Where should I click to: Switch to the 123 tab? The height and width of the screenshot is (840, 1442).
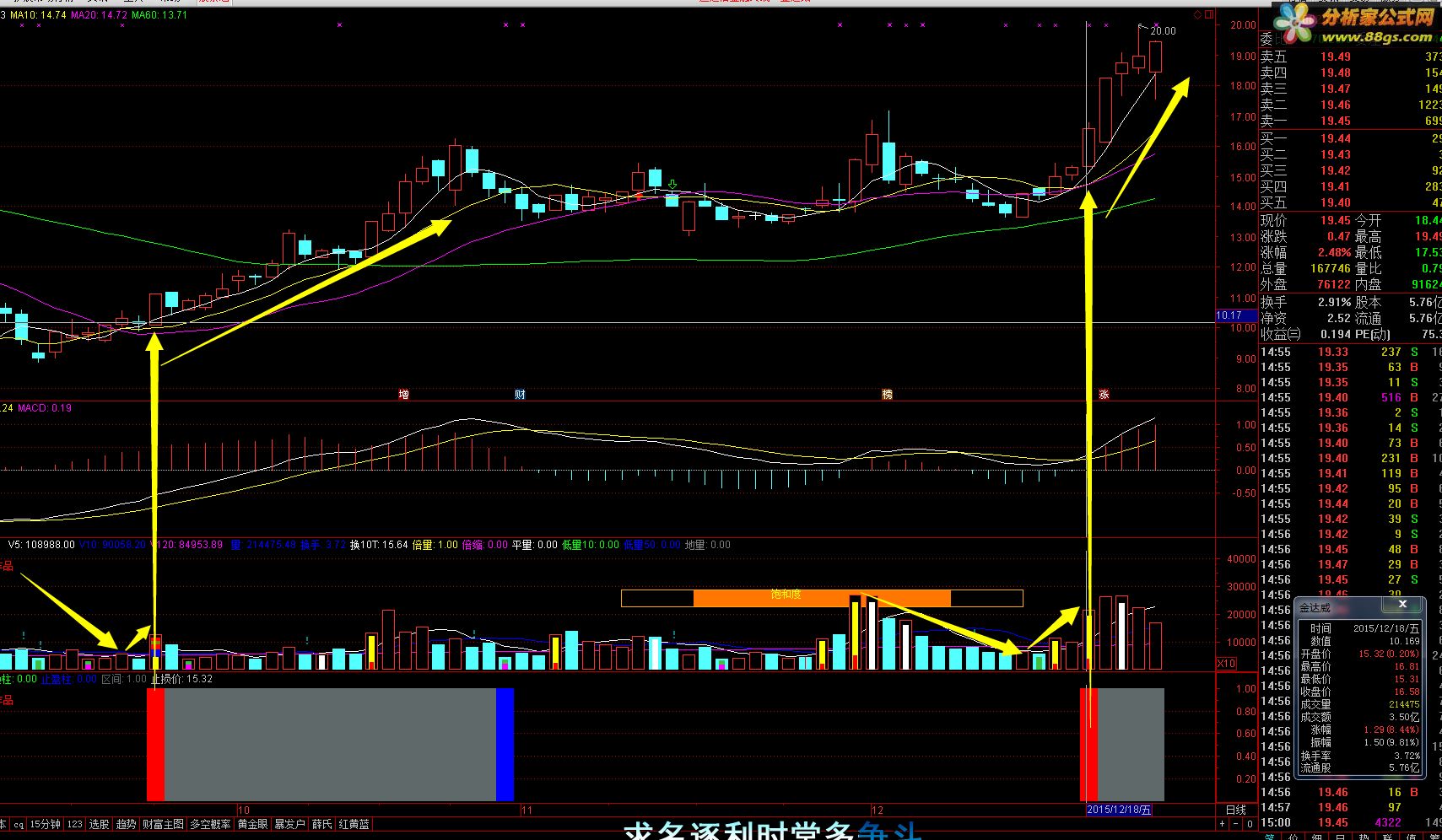coord(75,824)
